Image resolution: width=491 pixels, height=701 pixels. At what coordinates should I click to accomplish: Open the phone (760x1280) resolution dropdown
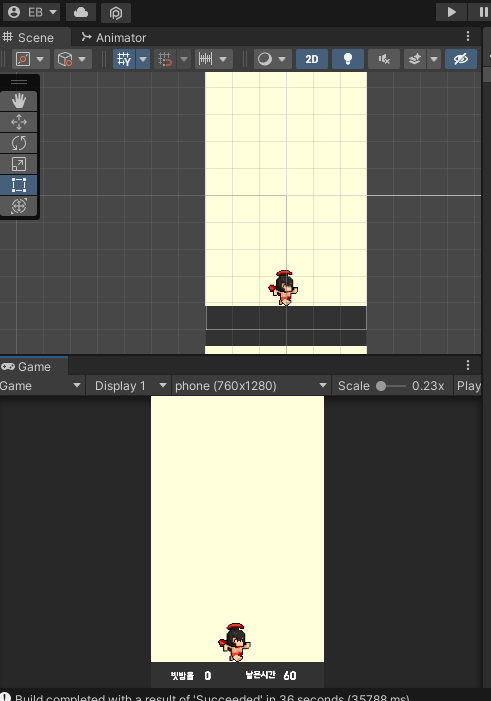[251, 385]
